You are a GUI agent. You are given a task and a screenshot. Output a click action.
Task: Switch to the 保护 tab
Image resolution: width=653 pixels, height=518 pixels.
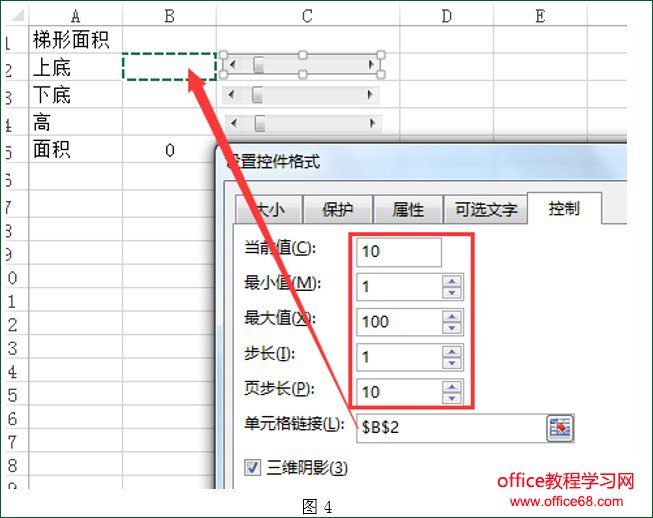(x=338, y=209)
